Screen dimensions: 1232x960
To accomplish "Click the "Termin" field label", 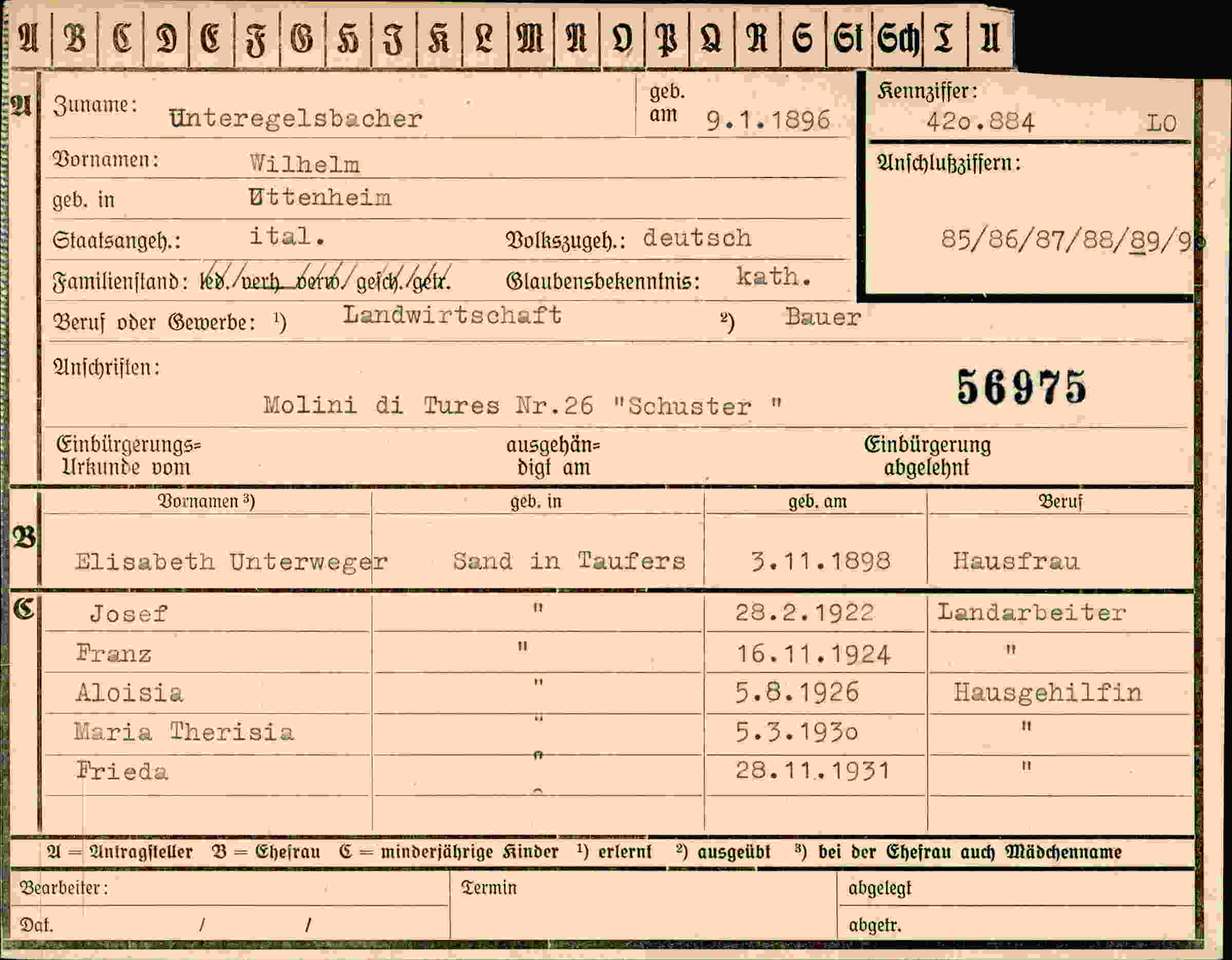I will coord(489,888).
